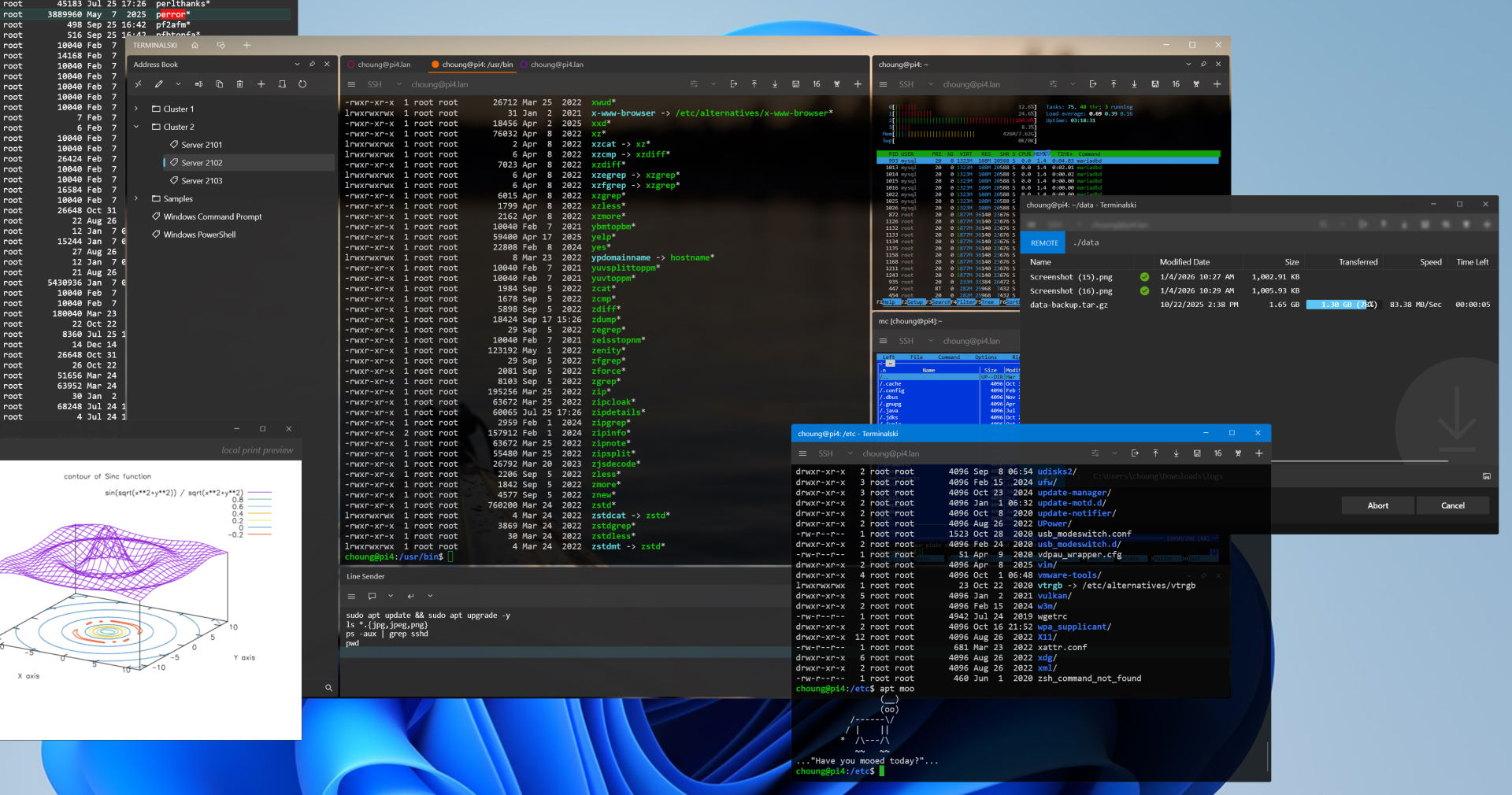Click the refresh icon in Address Book toolbar
The image size is (1512, 795).
click(302, 84)
